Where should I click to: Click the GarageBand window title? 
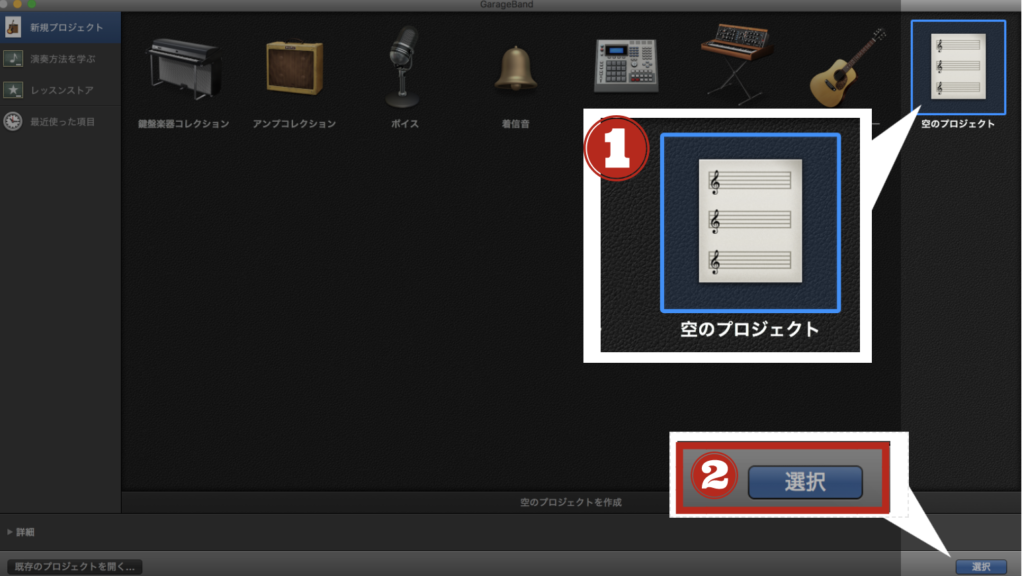(507, 5)
